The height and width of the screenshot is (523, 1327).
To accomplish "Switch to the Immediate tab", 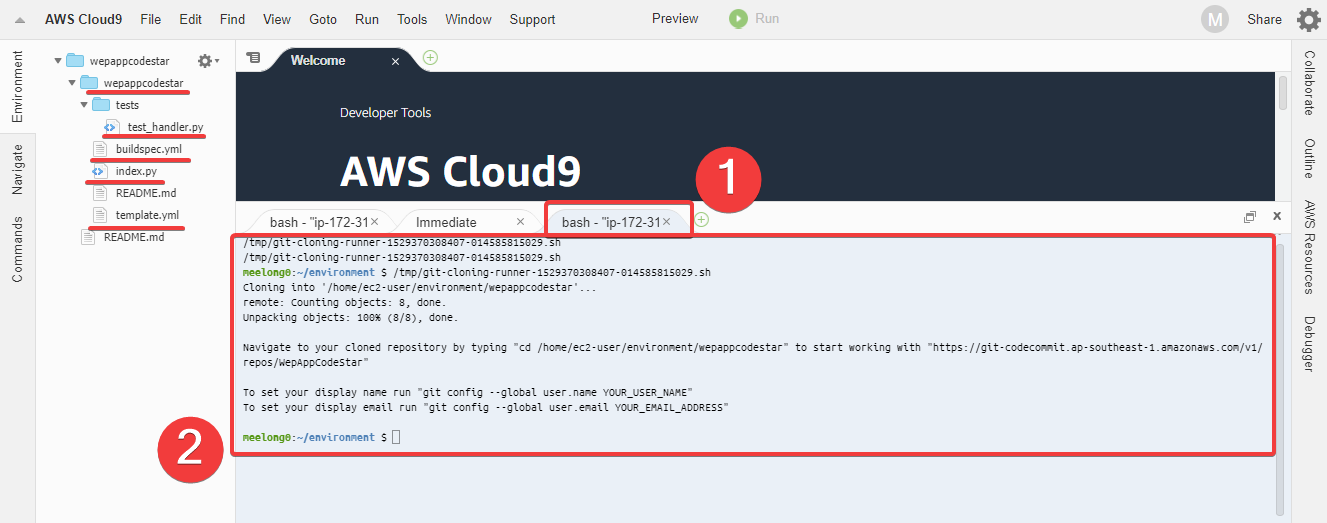I will (446, 222).
